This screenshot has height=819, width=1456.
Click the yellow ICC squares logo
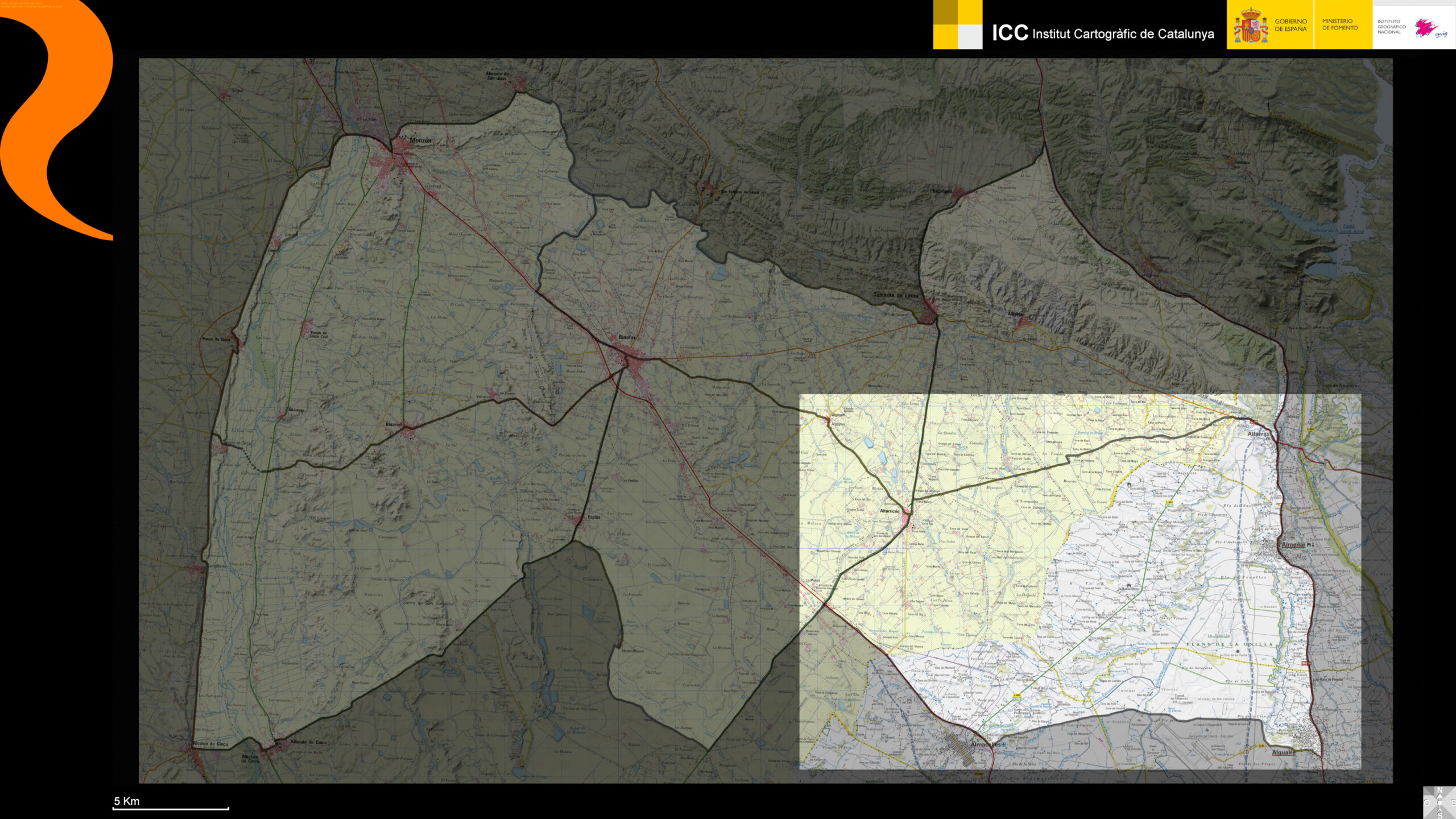point(957,24)
